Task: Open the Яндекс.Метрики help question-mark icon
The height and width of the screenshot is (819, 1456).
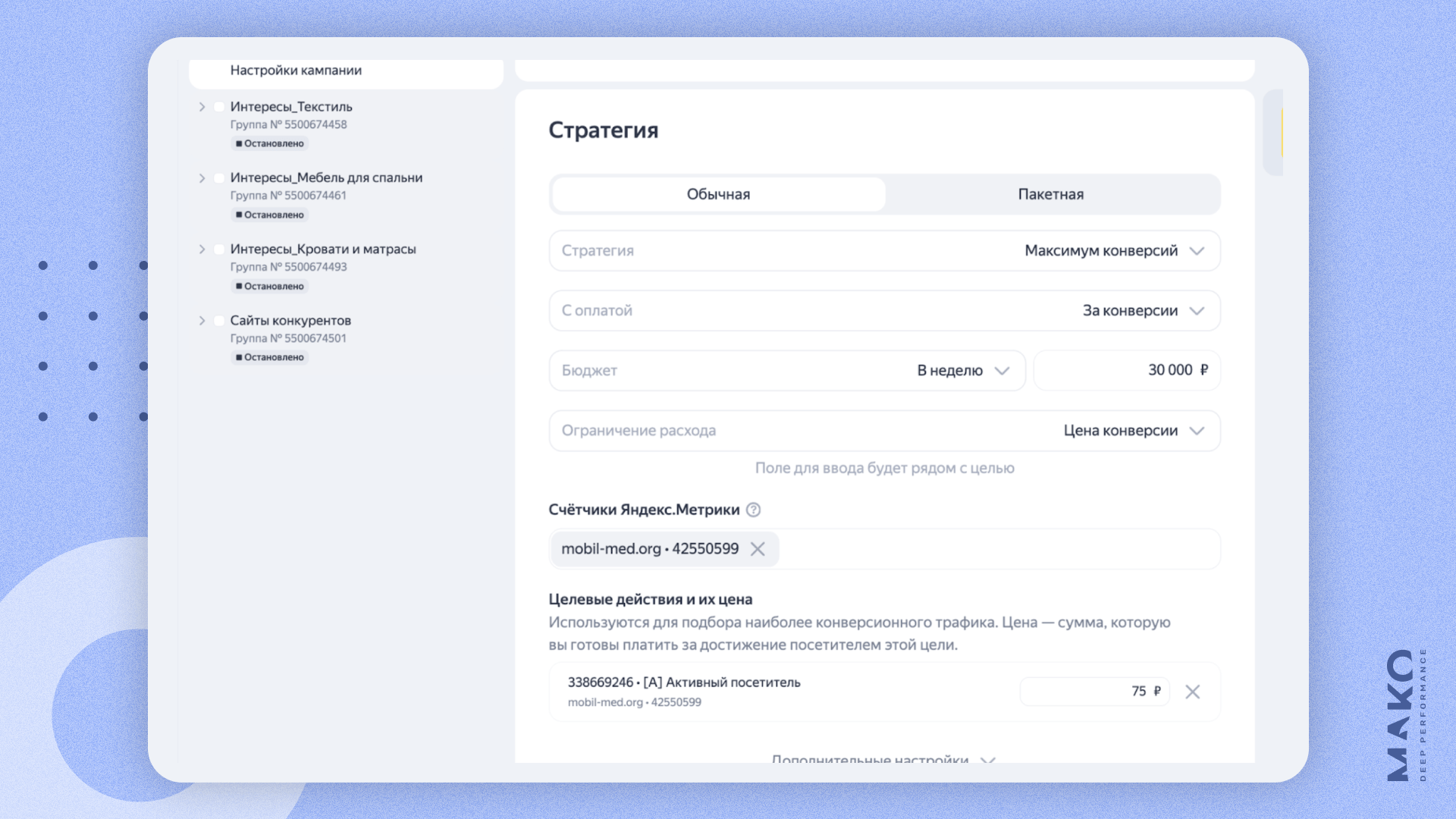Action: tap(753, 510)
